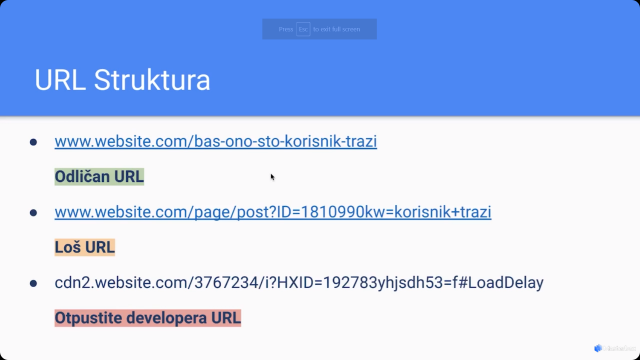The height and width of the screenshot is (360, 640).
Task: Click the 'Press Esc to exit full screen' notice
Action: tap(319, 29)
